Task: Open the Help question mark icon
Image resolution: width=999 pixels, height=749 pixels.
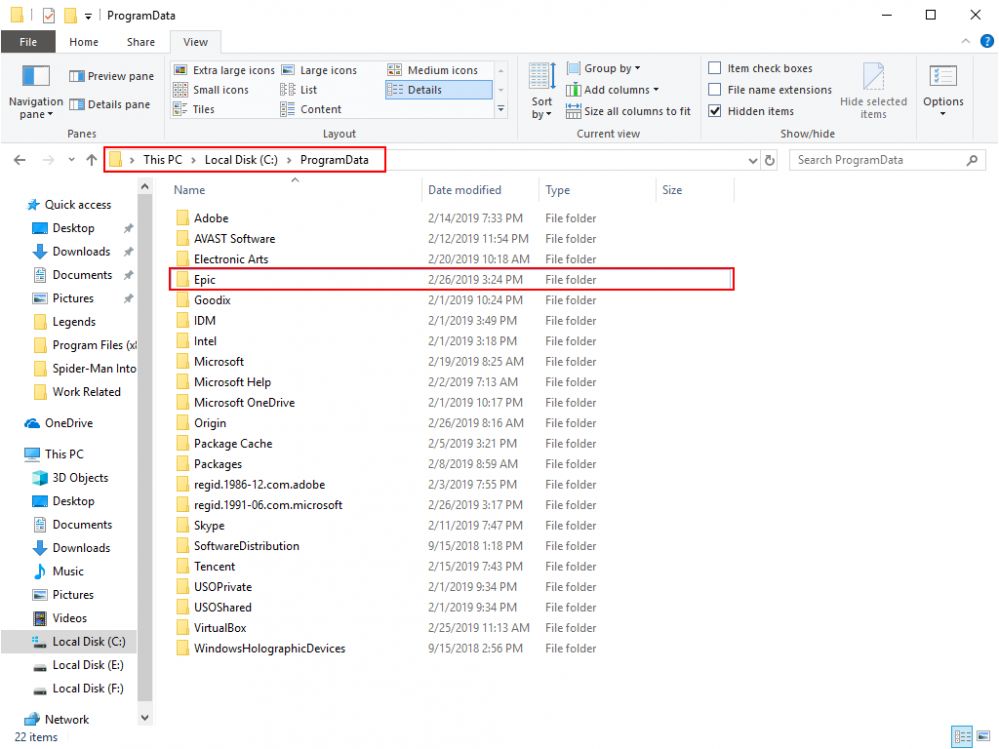Action: coord(987,41)
